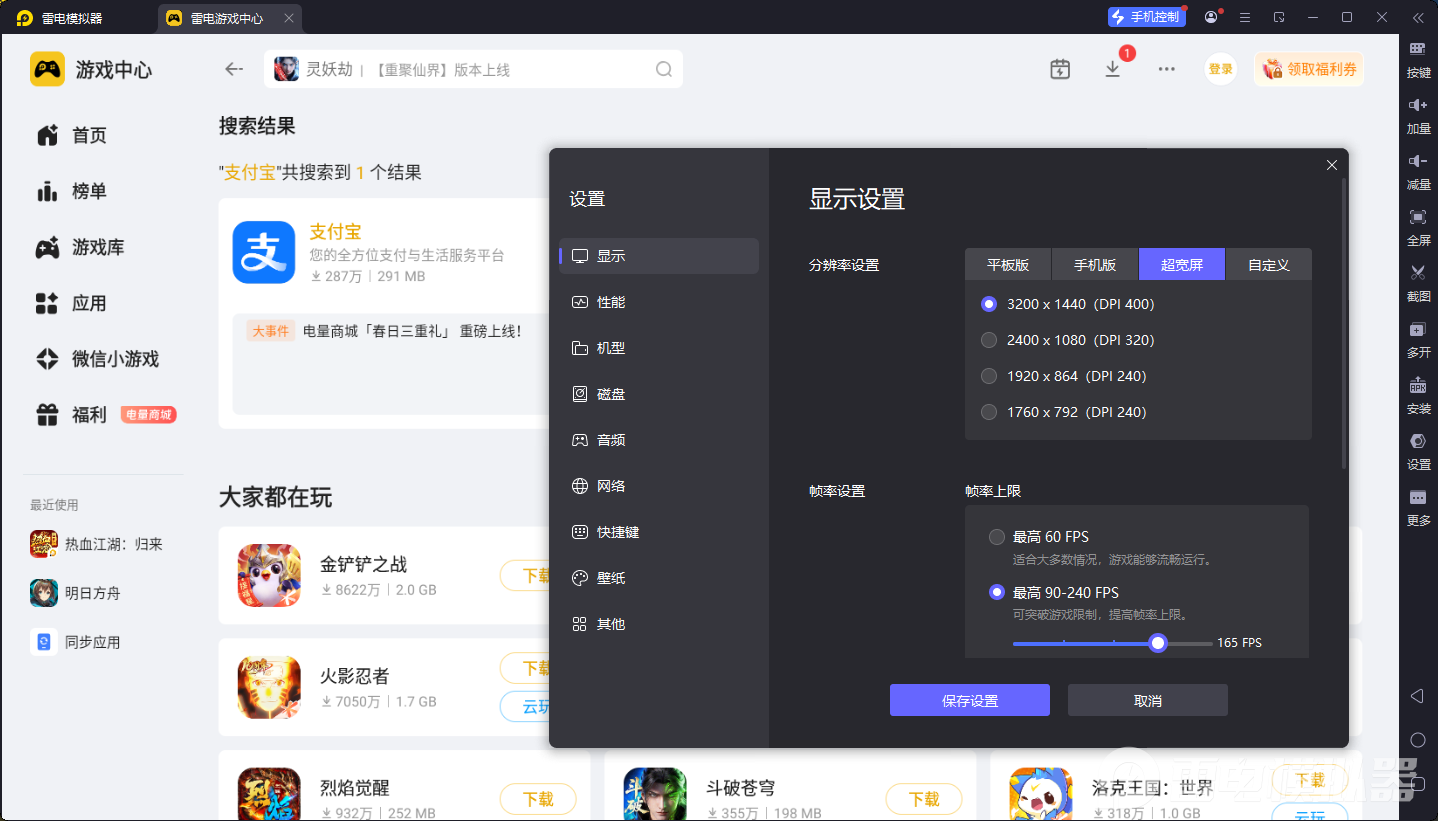Click the FPS limit slider handle

(x=1158, y=643)
